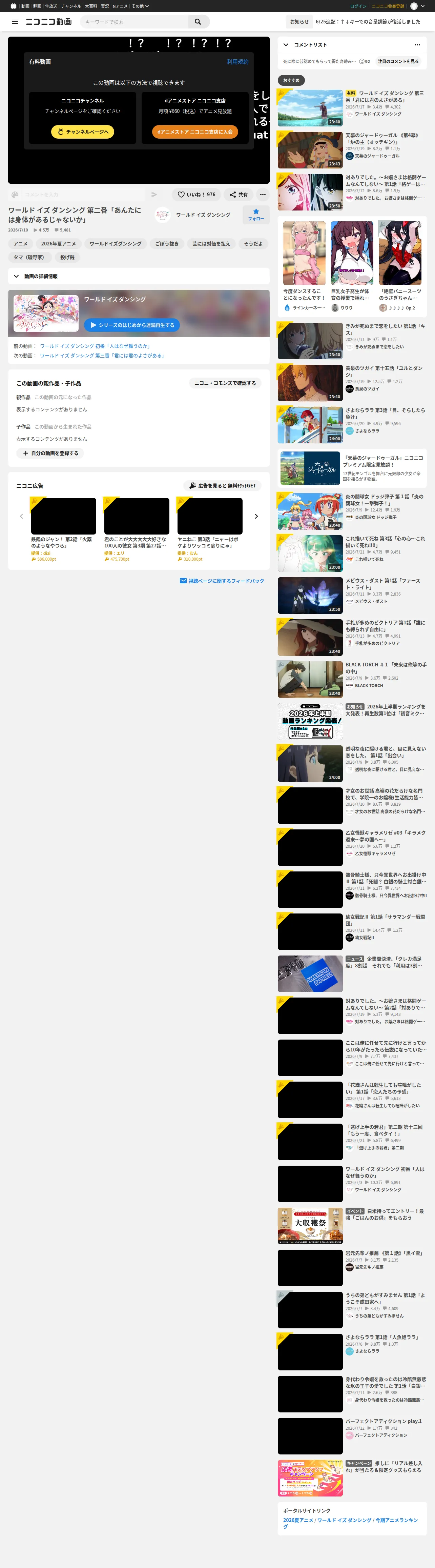The image size is (435, 1568).
Task: Open the その他 dropdown in top bar
Action: (140, 6)
